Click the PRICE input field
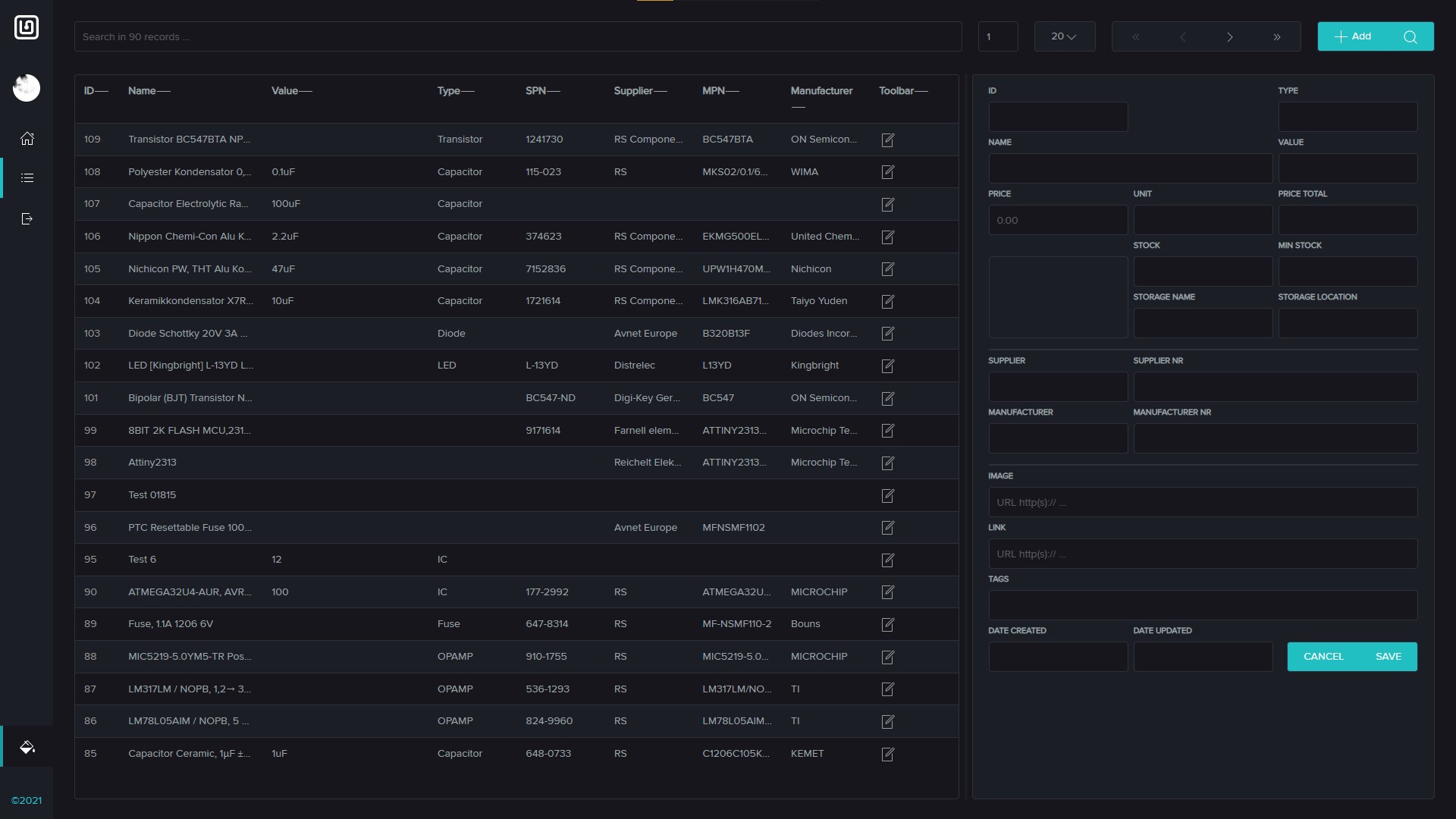This screenshot has height=819, width=1456. (x=1058, y=220)
